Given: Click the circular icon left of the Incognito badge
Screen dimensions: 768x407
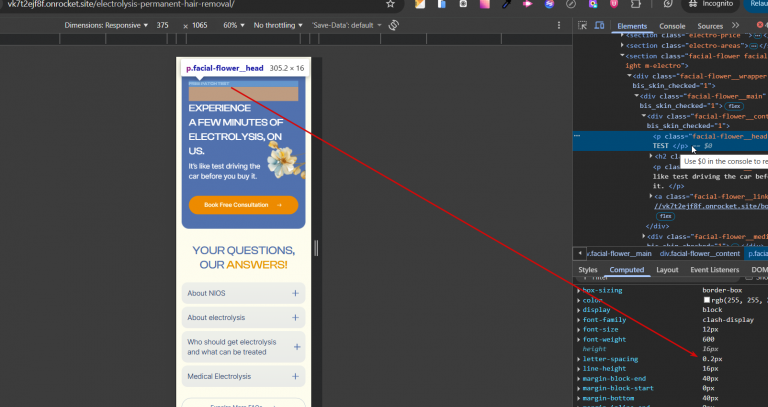Looking at the screenshot, I should (668, 4).
